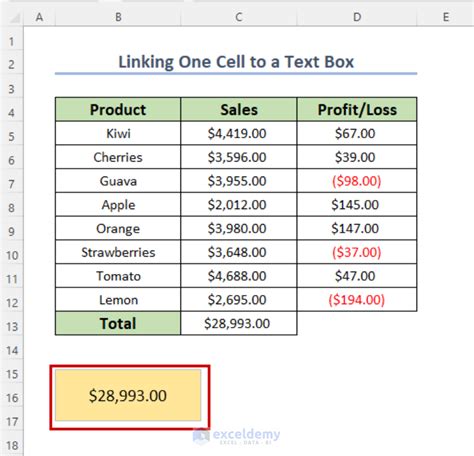Select column B header
Viewport: 474px width, 456px height.
pyautogui.click(x=118, y=17)
